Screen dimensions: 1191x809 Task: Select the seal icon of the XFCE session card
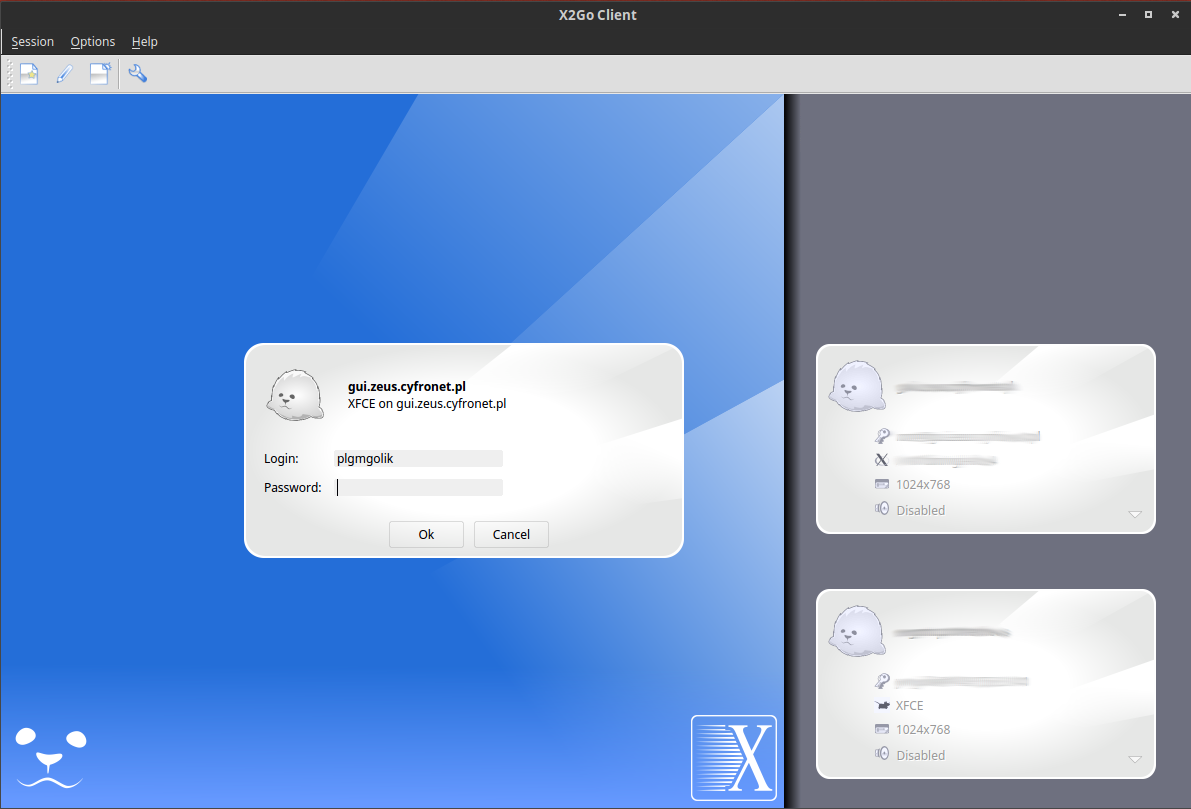(858, 631)
